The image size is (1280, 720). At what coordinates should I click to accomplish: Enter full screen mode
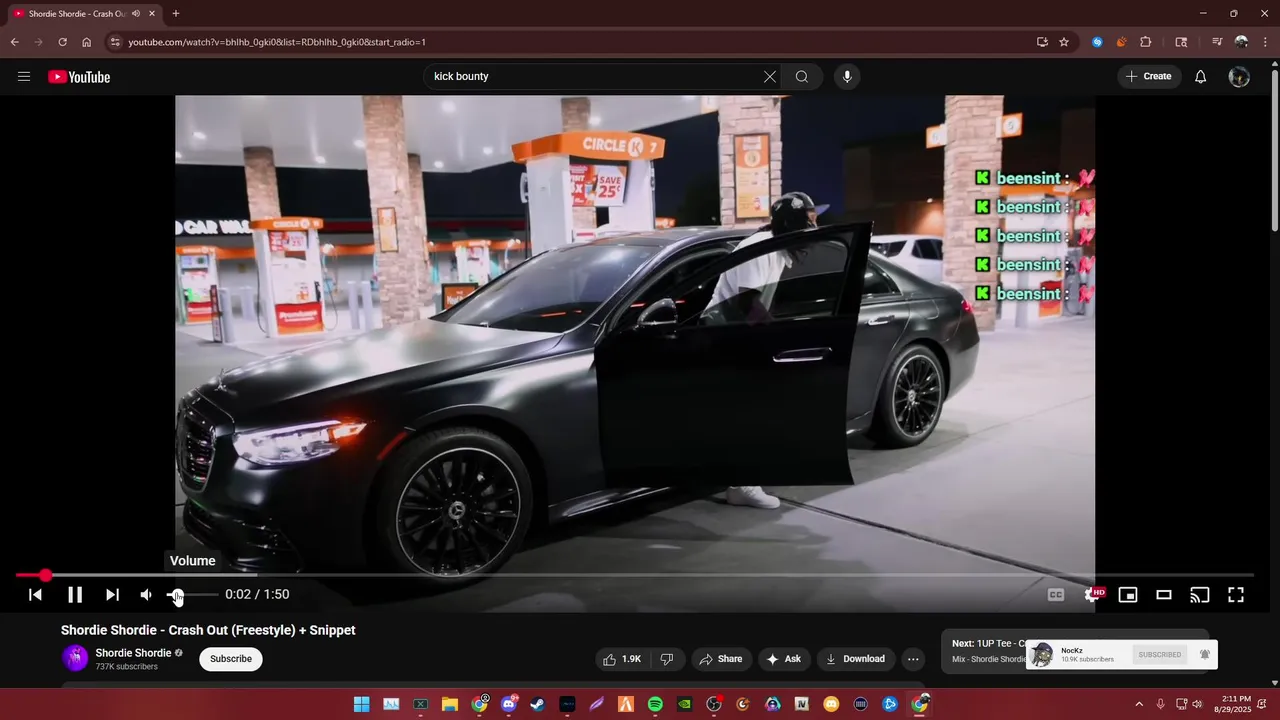point(1236,595)
